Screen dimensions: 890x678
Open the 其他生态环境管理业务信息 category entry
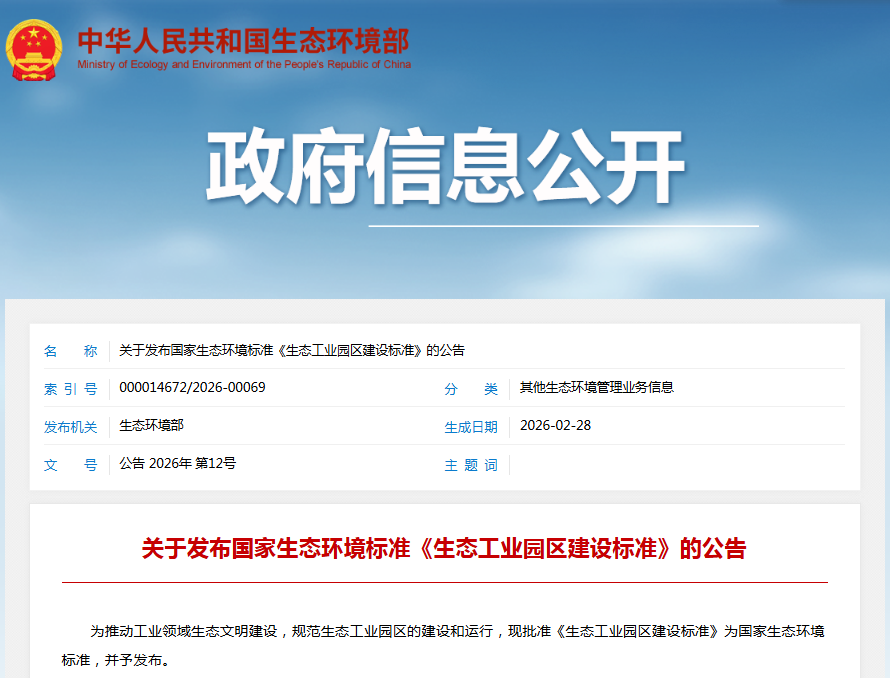[x=594, y=388]
